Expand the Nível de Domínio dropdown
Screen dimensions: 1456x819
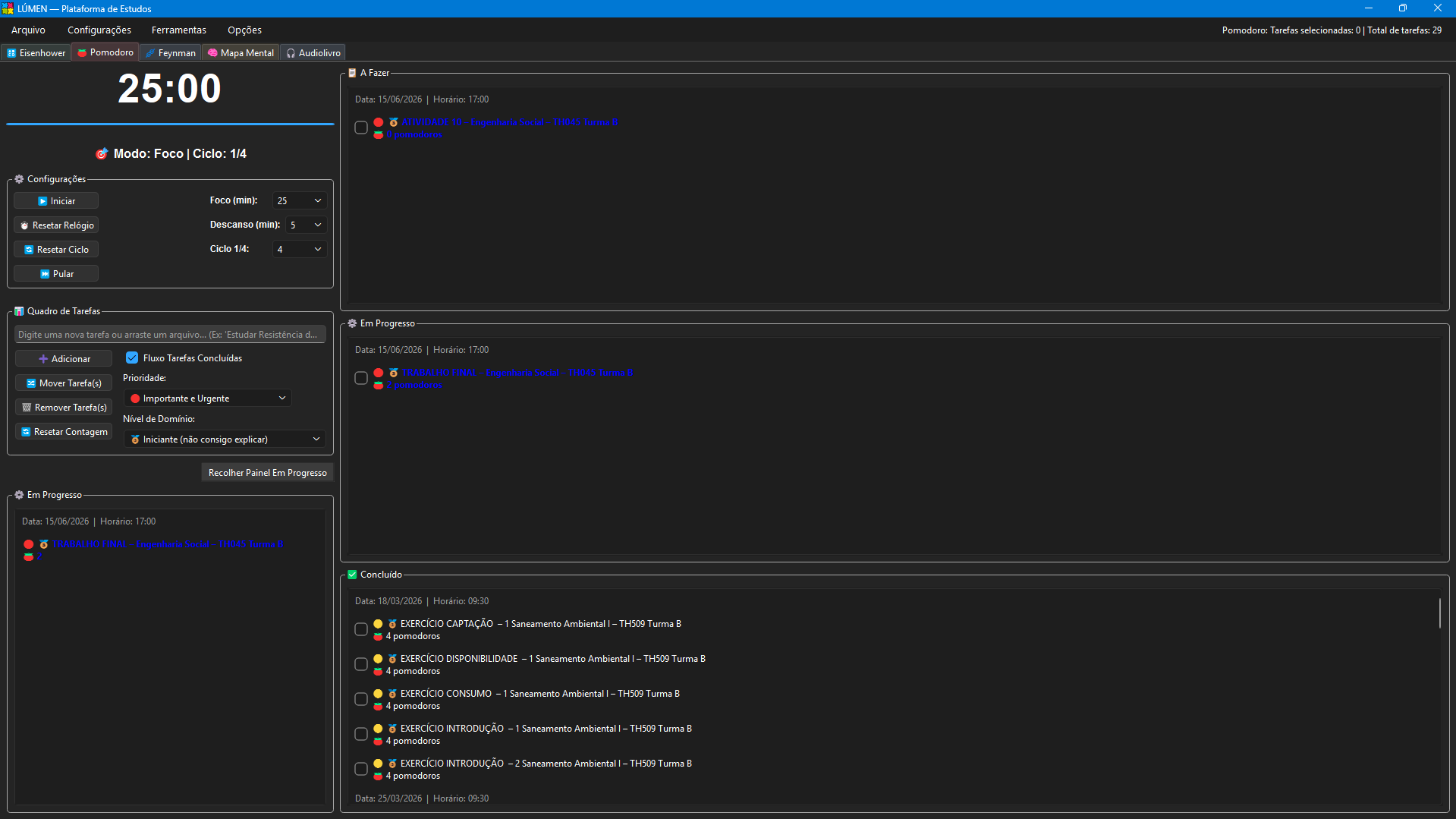[x=225, y=439]
